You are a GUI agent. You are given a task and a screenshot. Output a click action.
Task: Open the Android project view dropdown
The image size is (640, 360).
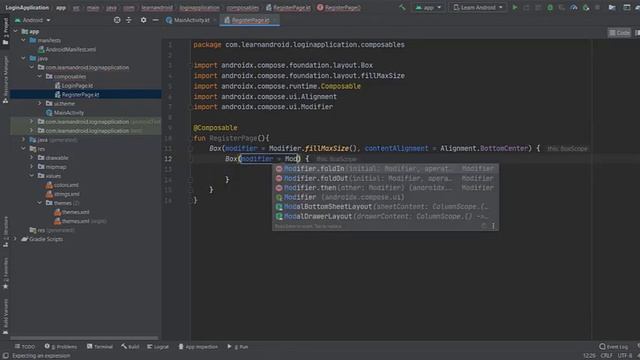click(33, 20)
